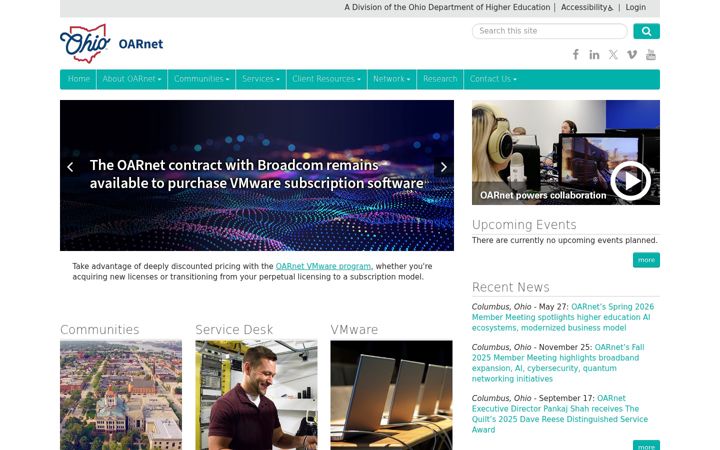Expand the Services dropdown menu

[260, 79]
